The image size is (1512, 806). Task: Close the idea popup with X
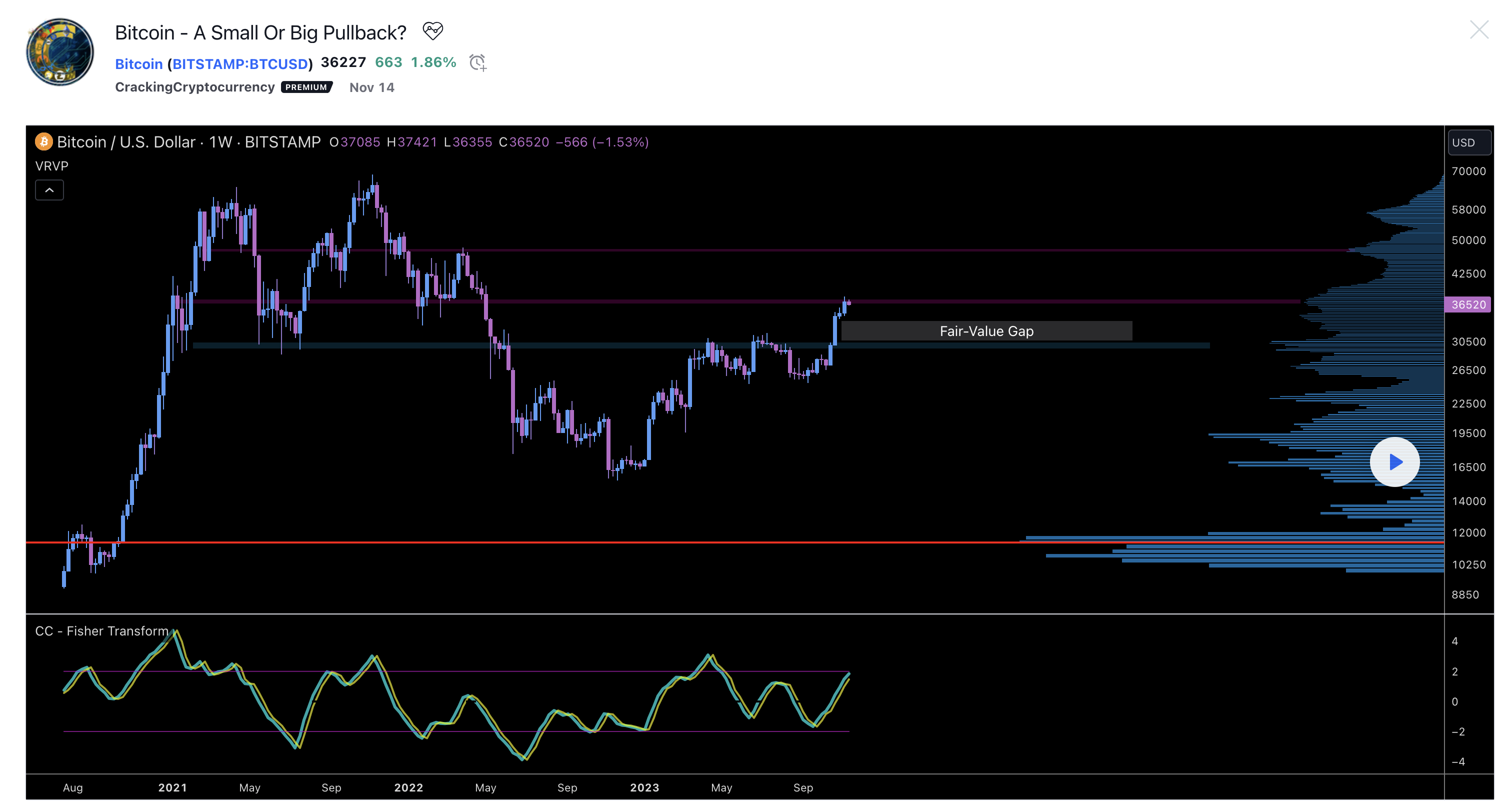click(1478, 30)
